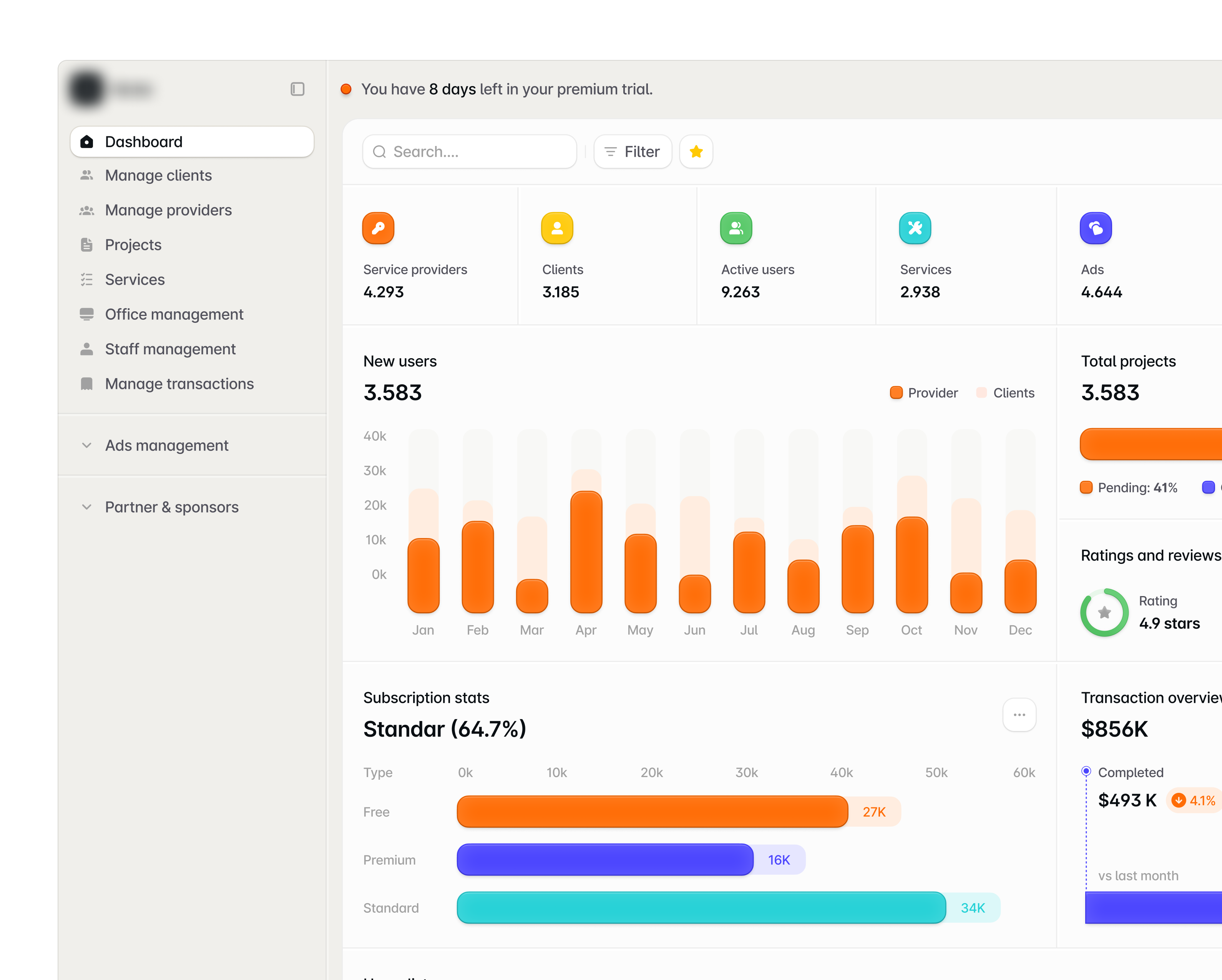
Task: Open Subscription stats three-dot menu
Action: [1019, 715]
